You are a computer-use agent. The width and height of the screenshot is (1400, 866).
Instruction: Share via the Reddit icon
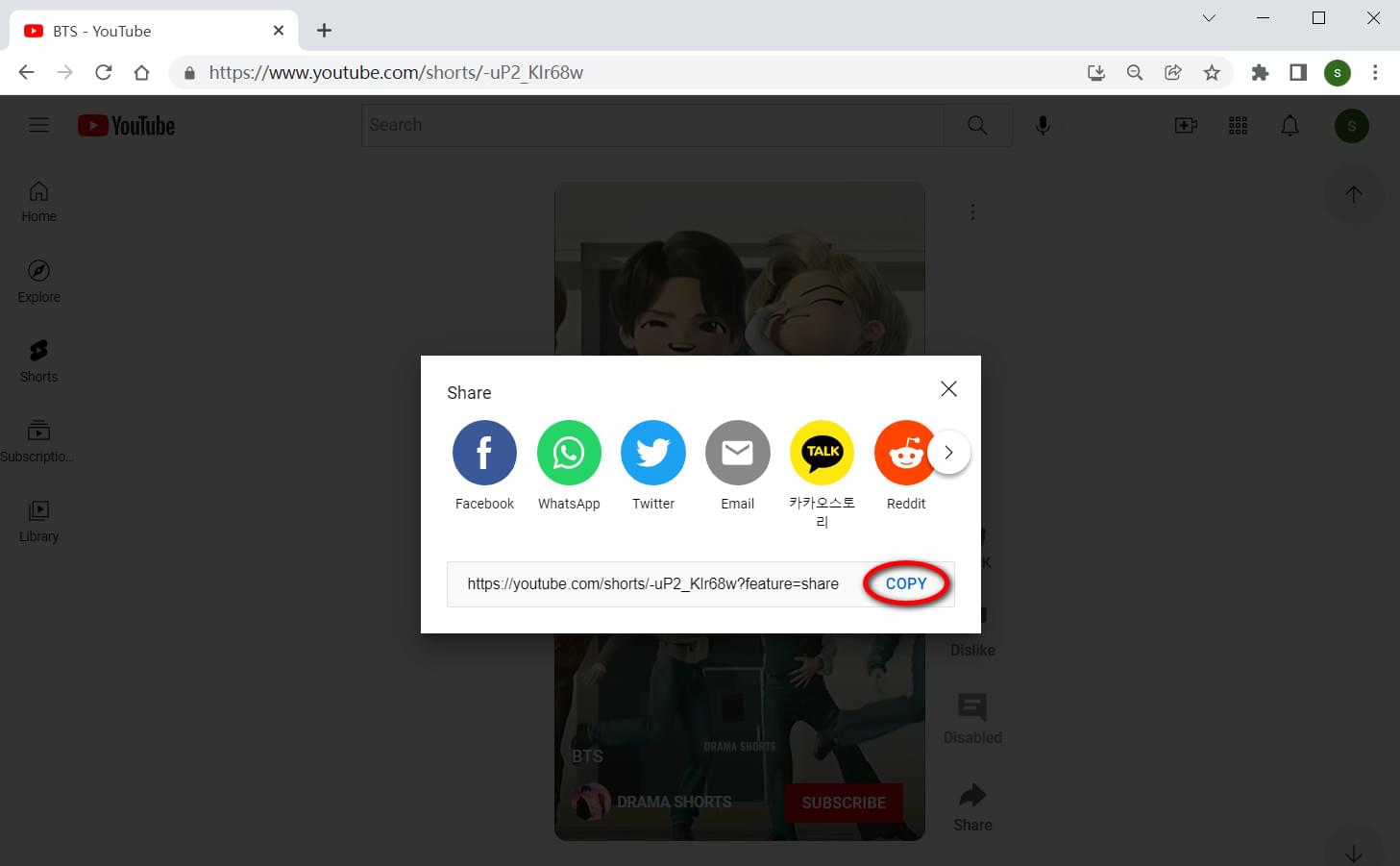coord(903,453)
